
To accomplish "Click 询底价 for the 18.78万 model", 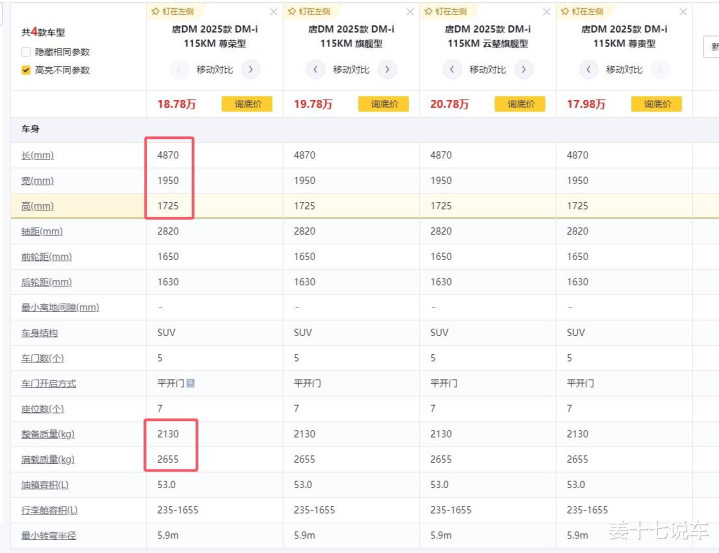I will pyautogui.click(x=247, y=104).
